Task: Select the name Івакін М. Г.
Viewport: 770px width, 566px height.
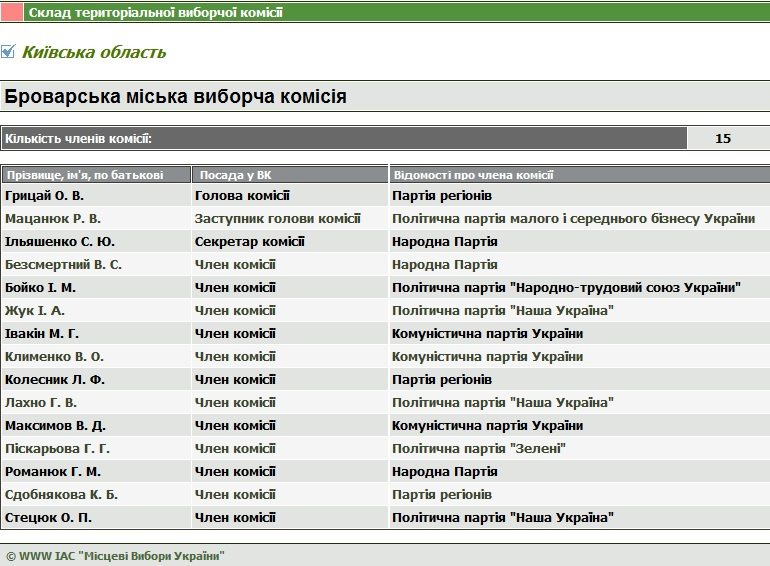Action: point(42,334)
